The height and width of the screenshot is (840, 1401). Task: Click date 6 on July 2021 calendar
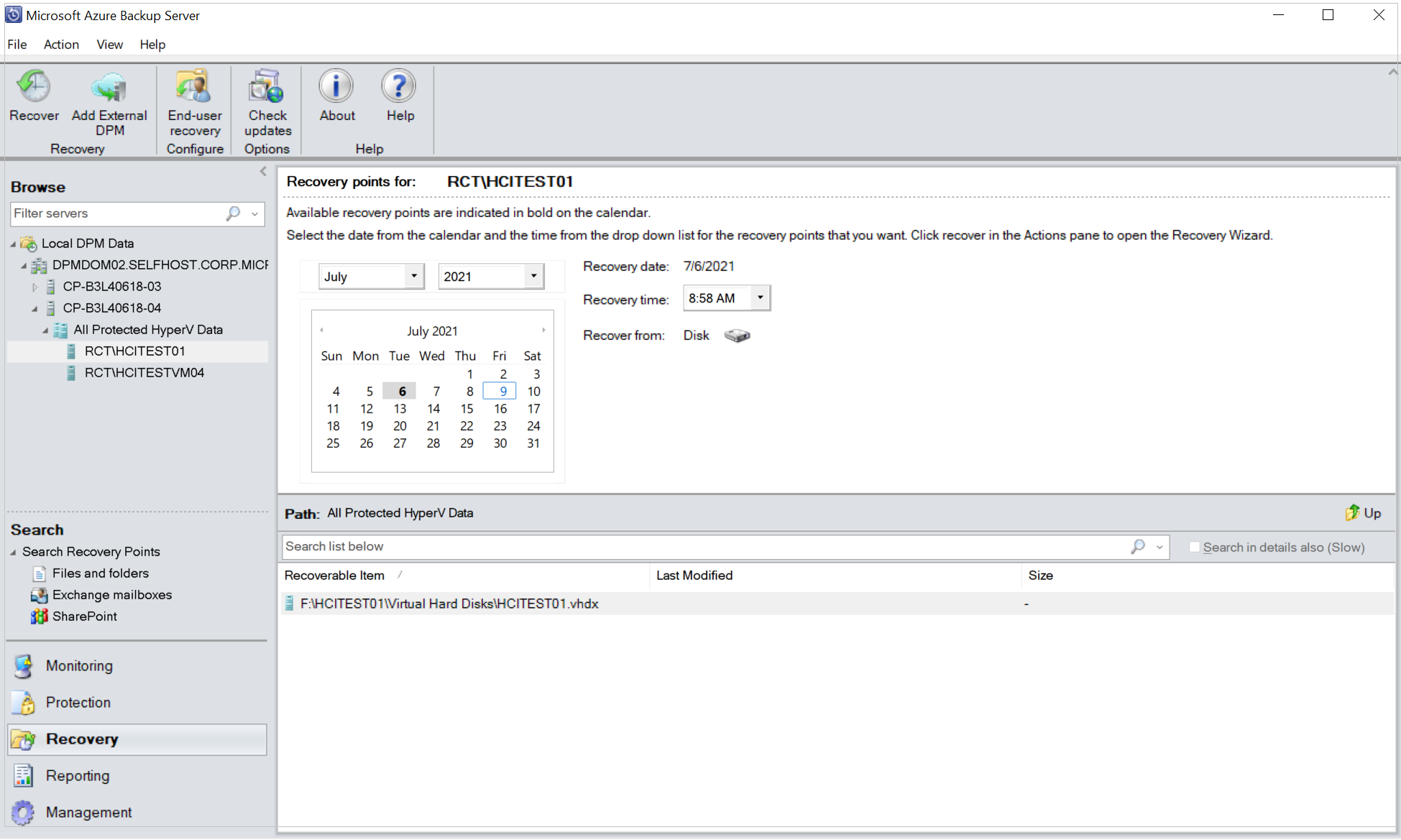[401, 391]
